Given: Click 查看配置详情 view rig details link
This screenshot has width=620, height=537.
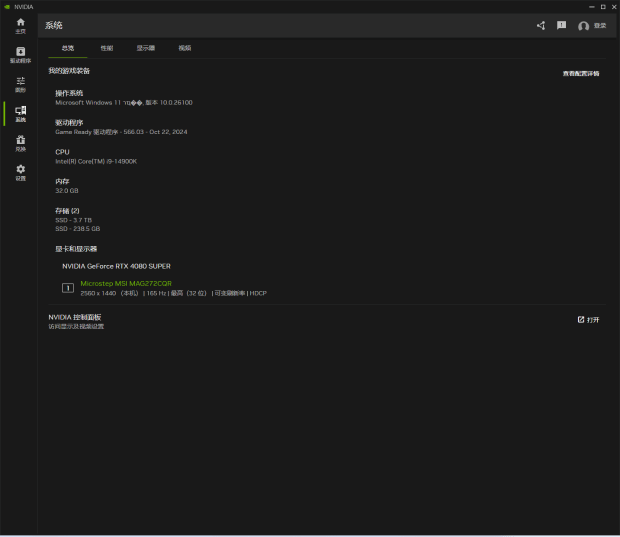Looking at the screenshot, I should click(581, 74).
